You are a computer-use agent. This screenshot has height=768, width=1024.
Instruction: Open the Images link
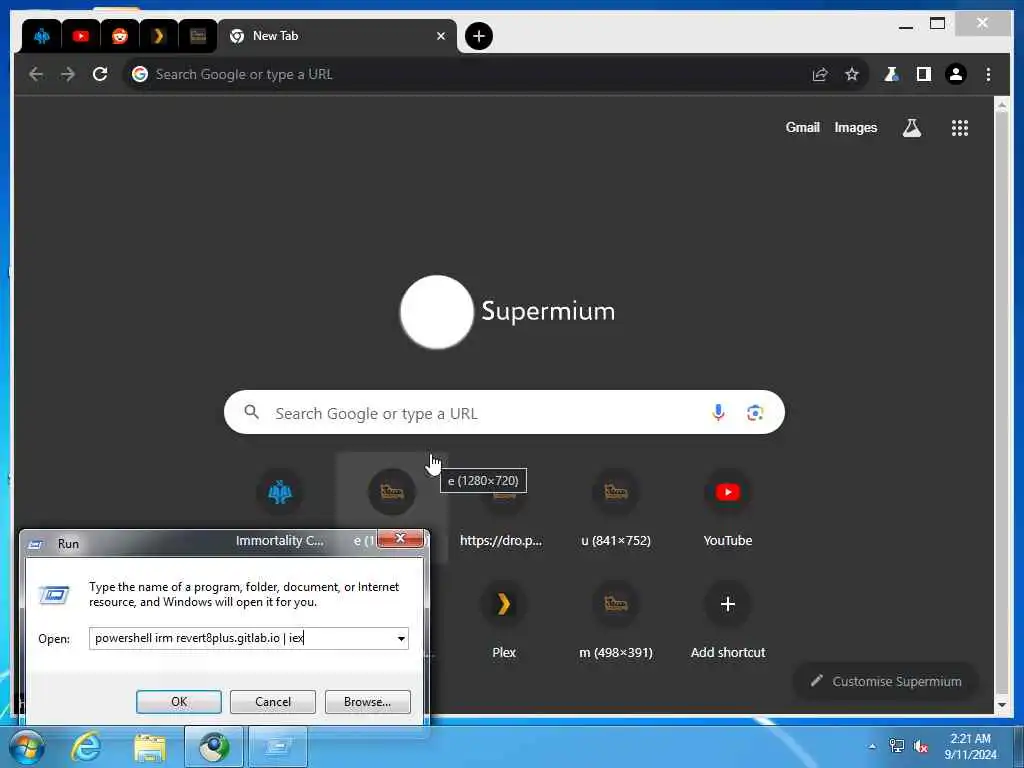[856, 127]
